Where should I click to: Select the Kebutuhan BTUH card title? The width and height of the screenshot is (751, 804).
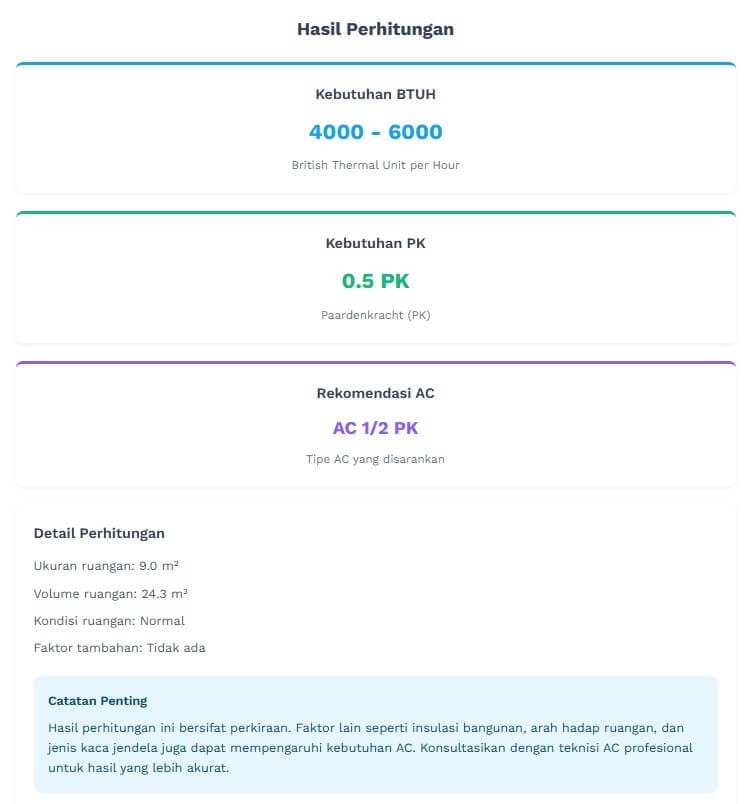375,95
